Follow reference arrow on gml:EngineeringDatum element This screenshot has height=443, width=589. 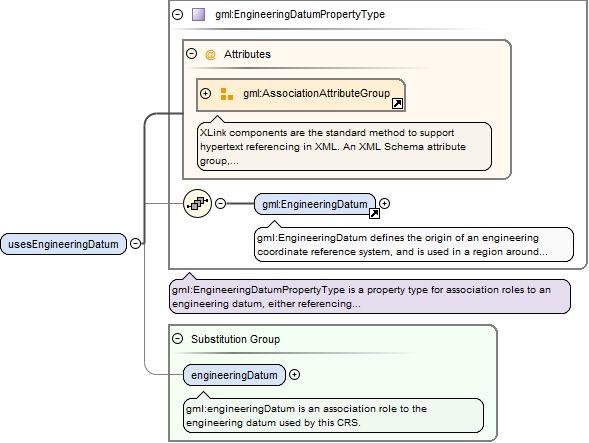click(x=374, y=214)
